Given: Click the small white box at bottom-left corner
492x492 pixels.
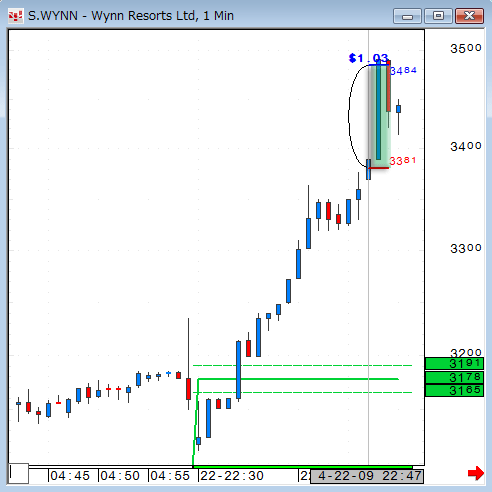Looking at the screenshot, I should (x=19, y=473).
